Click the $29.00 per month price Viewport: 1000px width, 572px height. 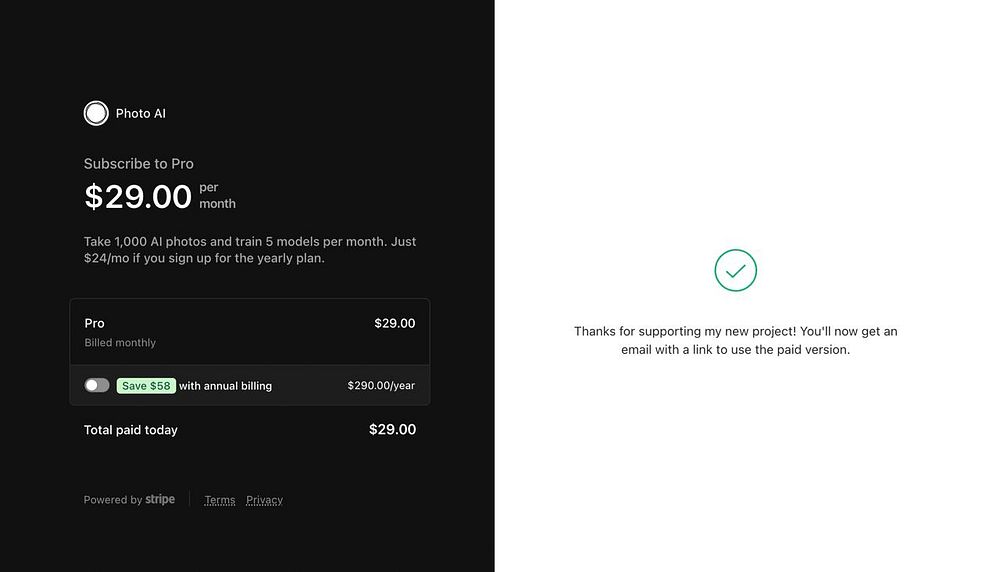click(x=138, y=196)
